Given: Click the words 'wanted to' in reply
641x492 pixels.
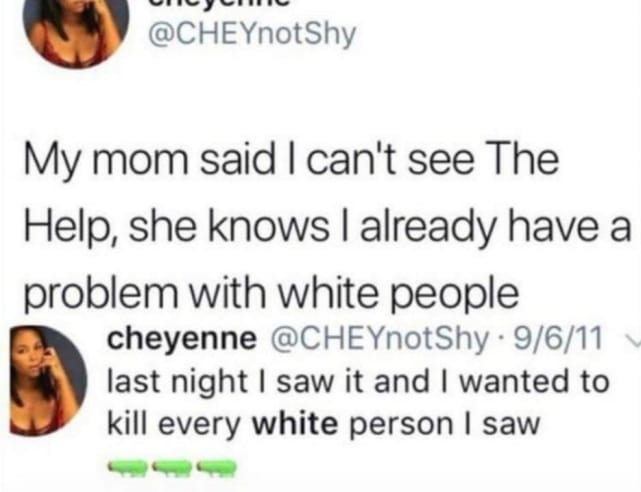Looking at the screenshot, I should coord(534,382).
